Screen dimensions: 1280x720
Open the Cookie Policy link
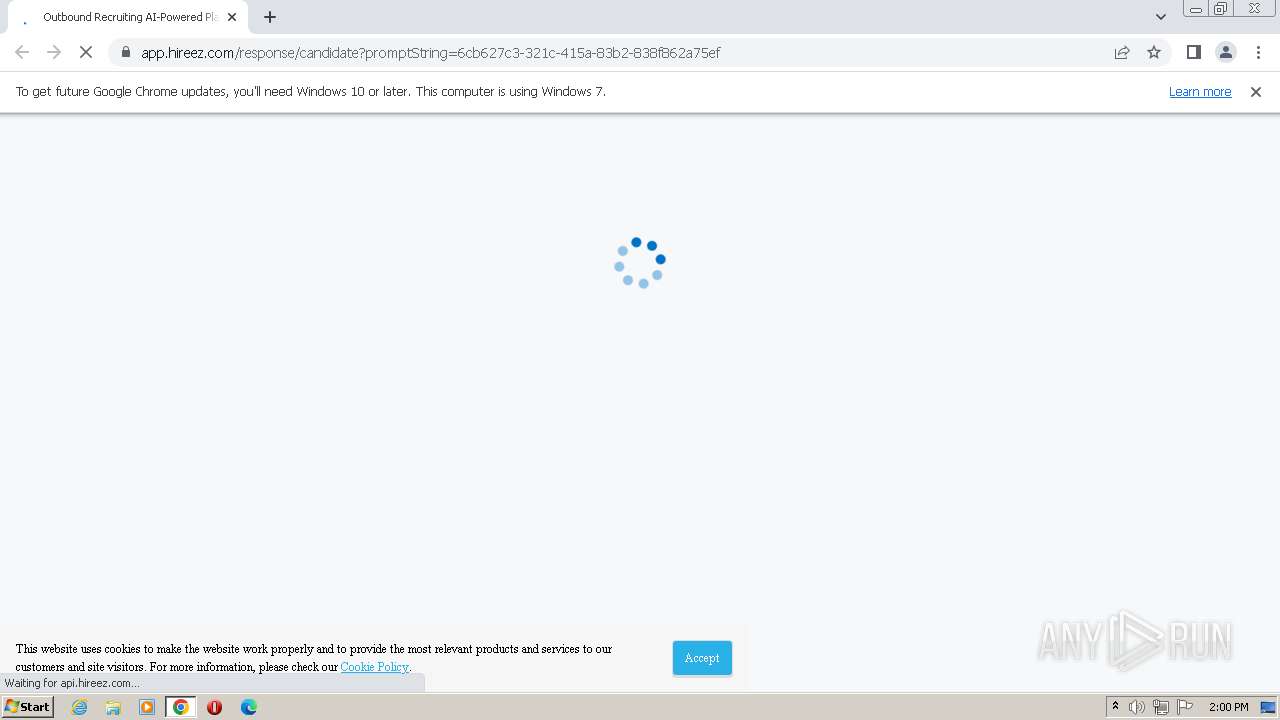click(x=374, y=667)
